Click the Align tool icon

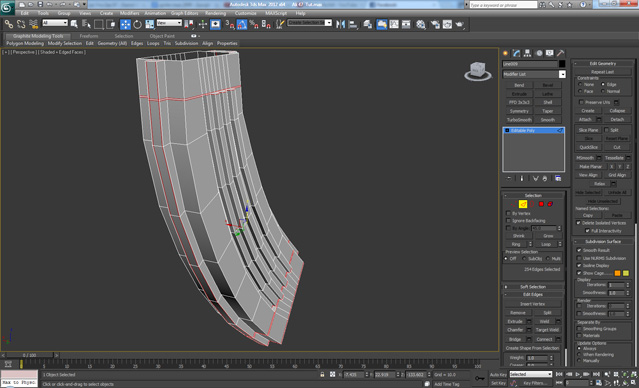pos(353,24)
